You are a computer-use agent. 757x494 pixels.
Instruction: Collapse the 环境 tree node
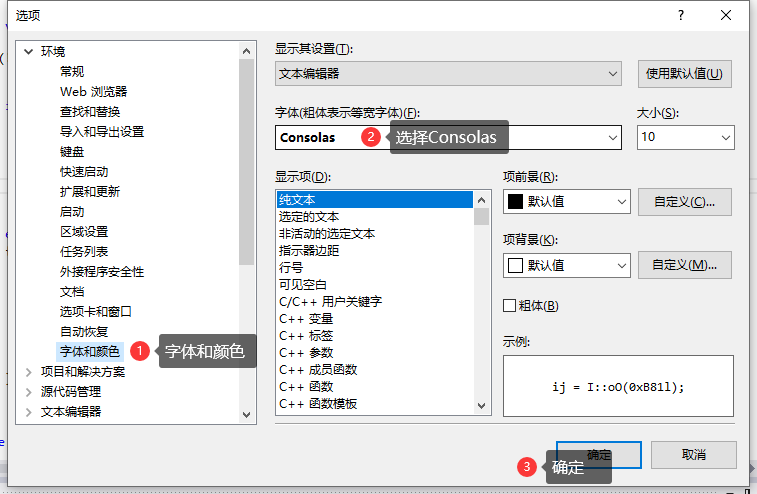tap(28, 51)
